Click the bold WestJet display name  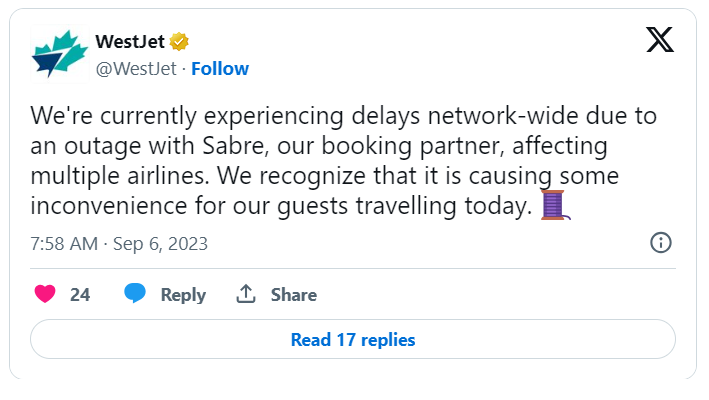pyautogui.click(x=130, y=42)
